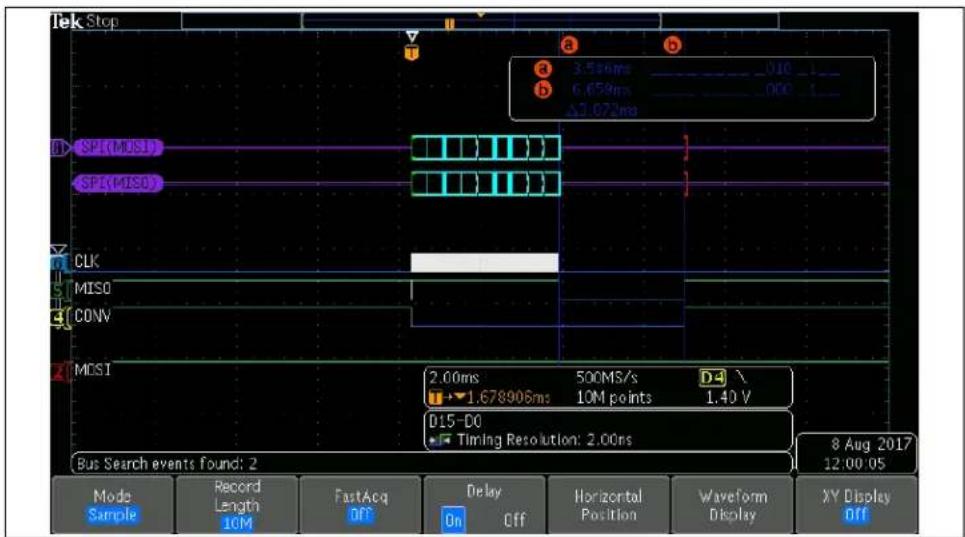This screenshot has width=965, height=537.
Task: Open the Record Length 10M menu
Action: coord(237,504)
